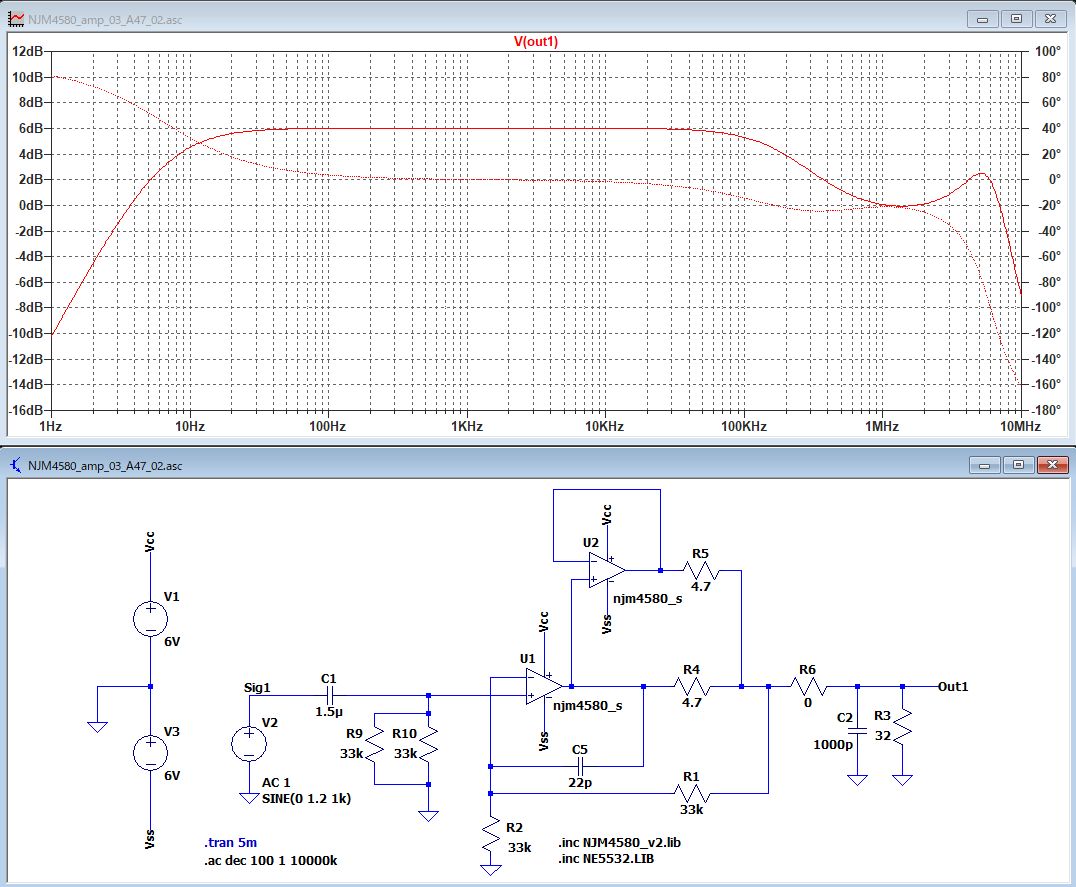Click the .ac dec 100 directive text
1076x887 pixels.
coord(270,859)
